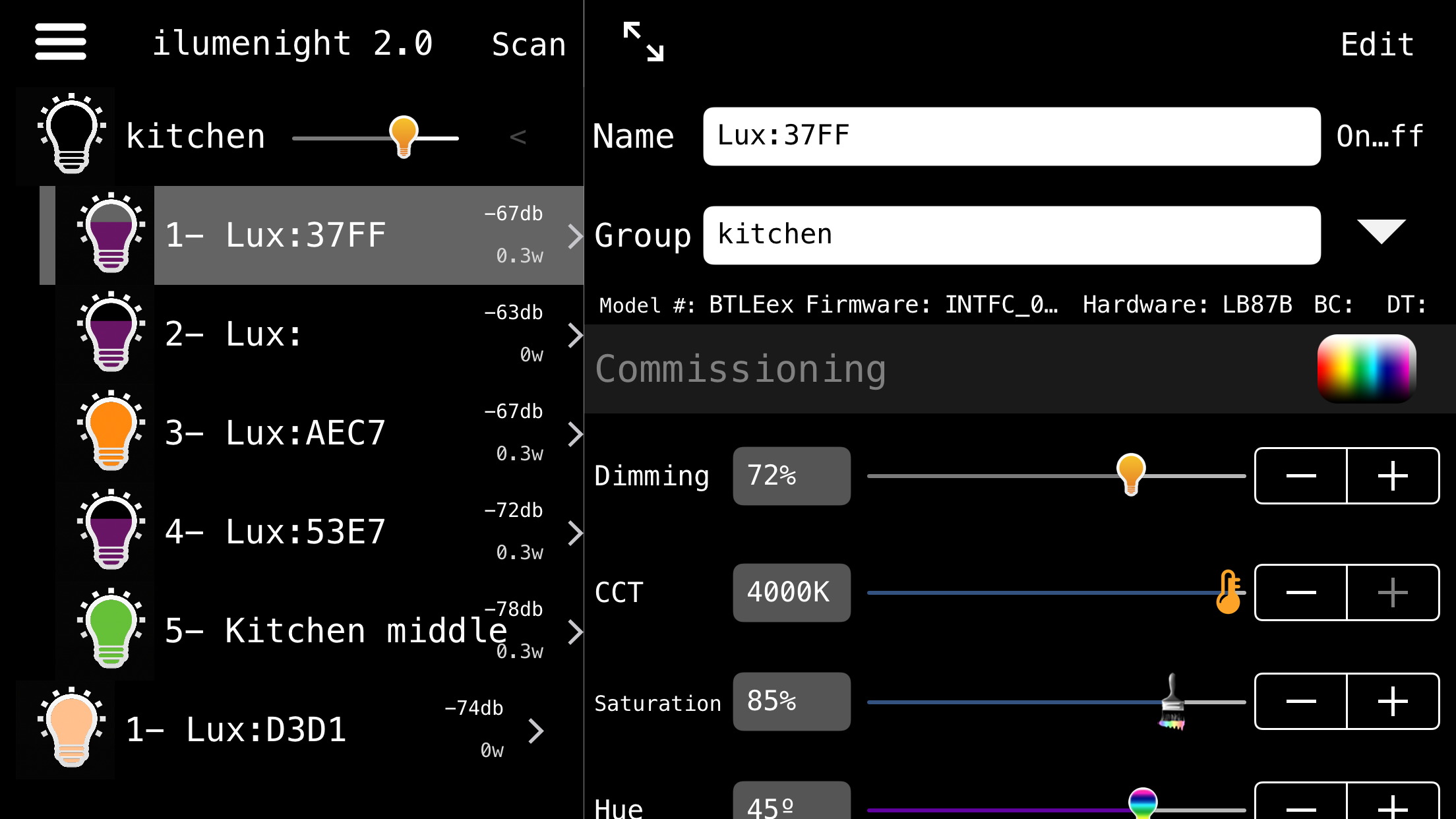Open details chevron for 1- Lux:37FF

[575, 236]
